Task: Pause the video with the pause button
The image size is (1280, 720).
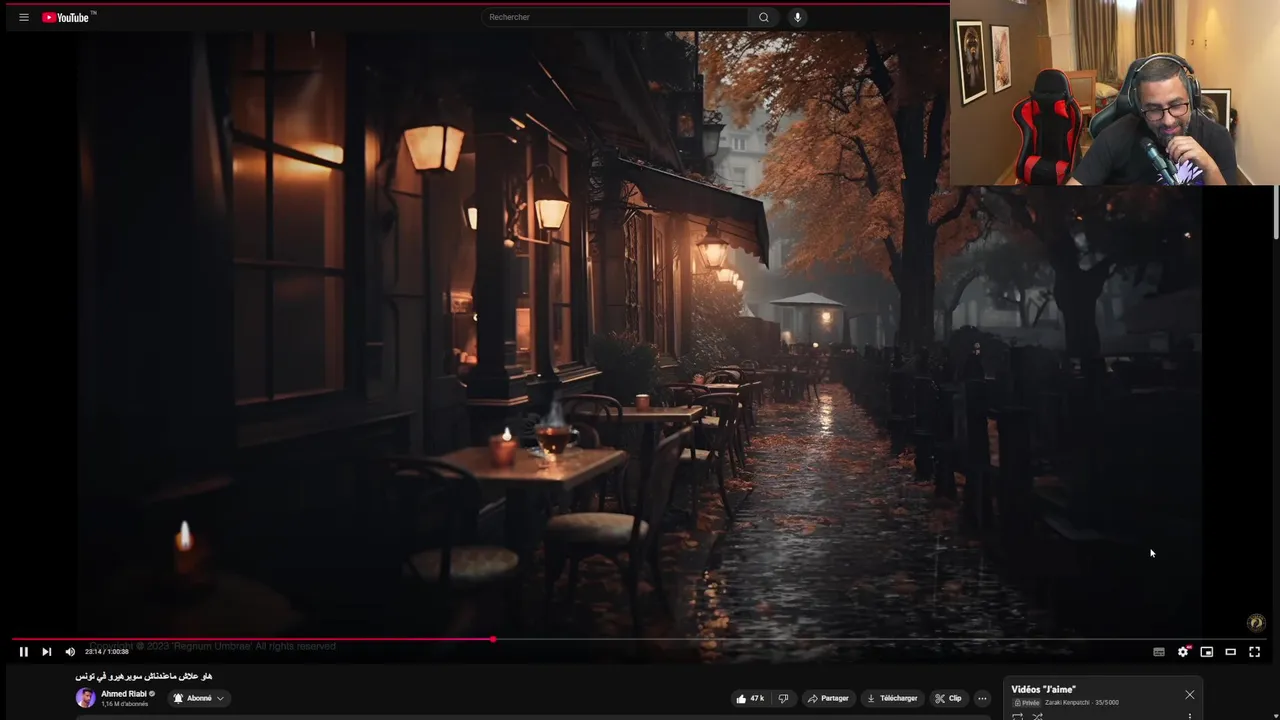Action: click(x=23, y=652)
